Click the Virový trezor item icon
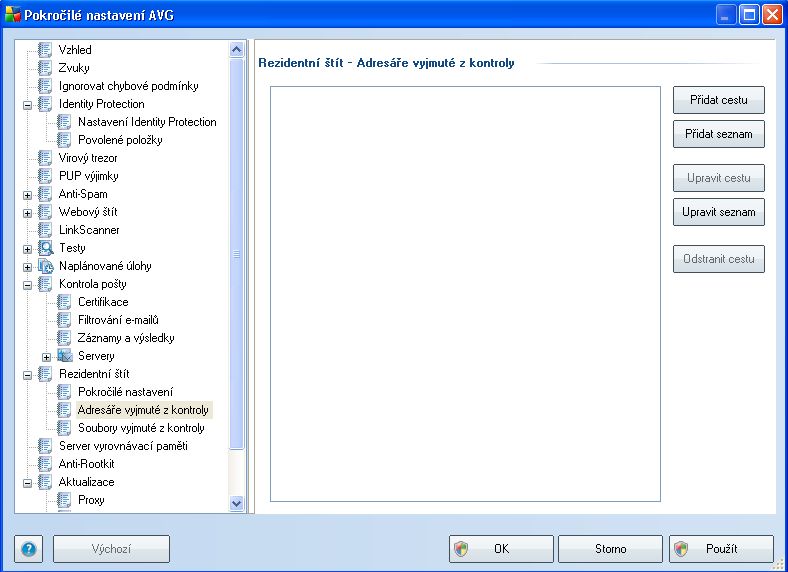 coord(45,158)
